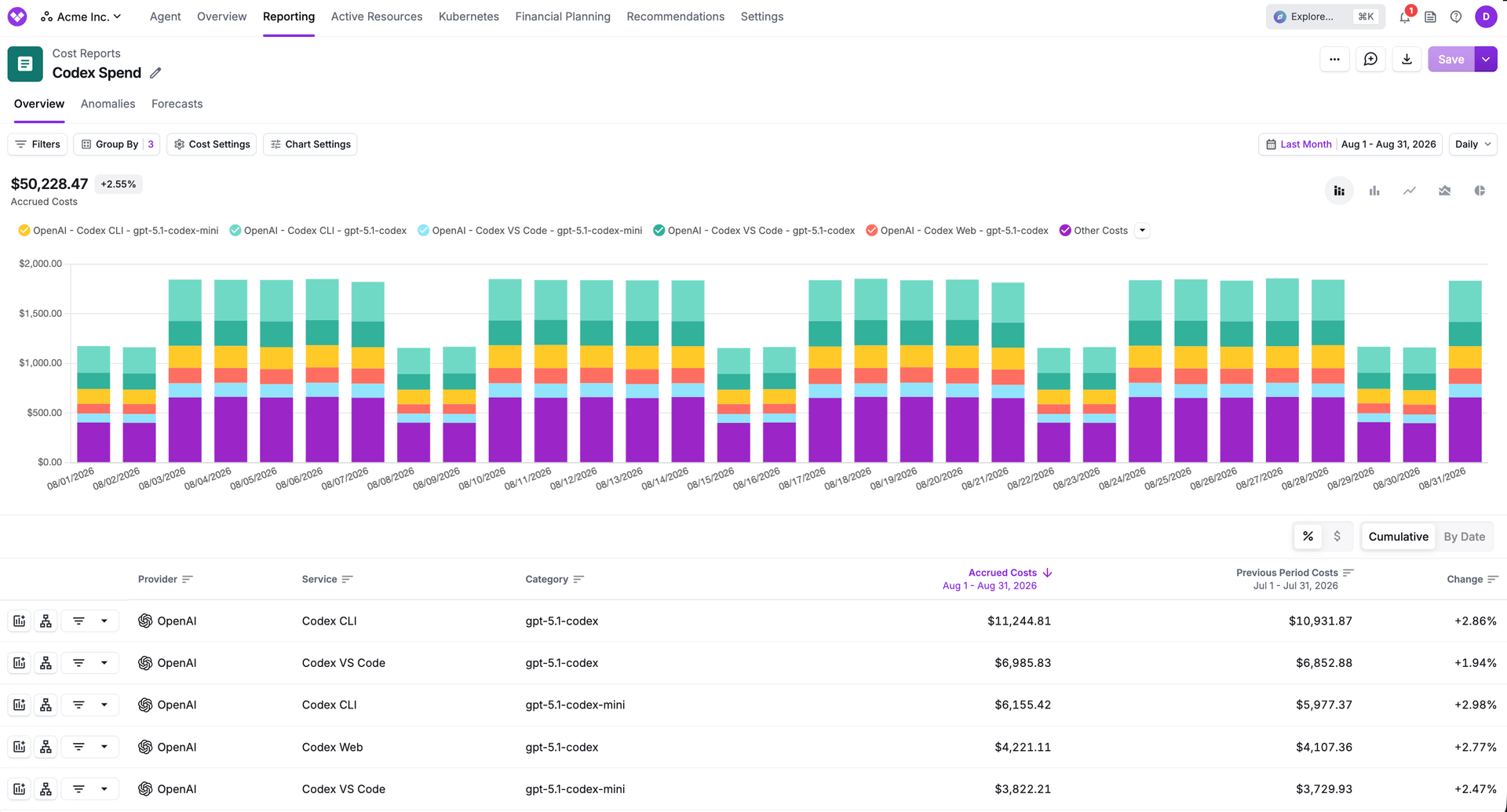
Task: Expand the Save button dropdown arrow
Action: point(1486,59)
